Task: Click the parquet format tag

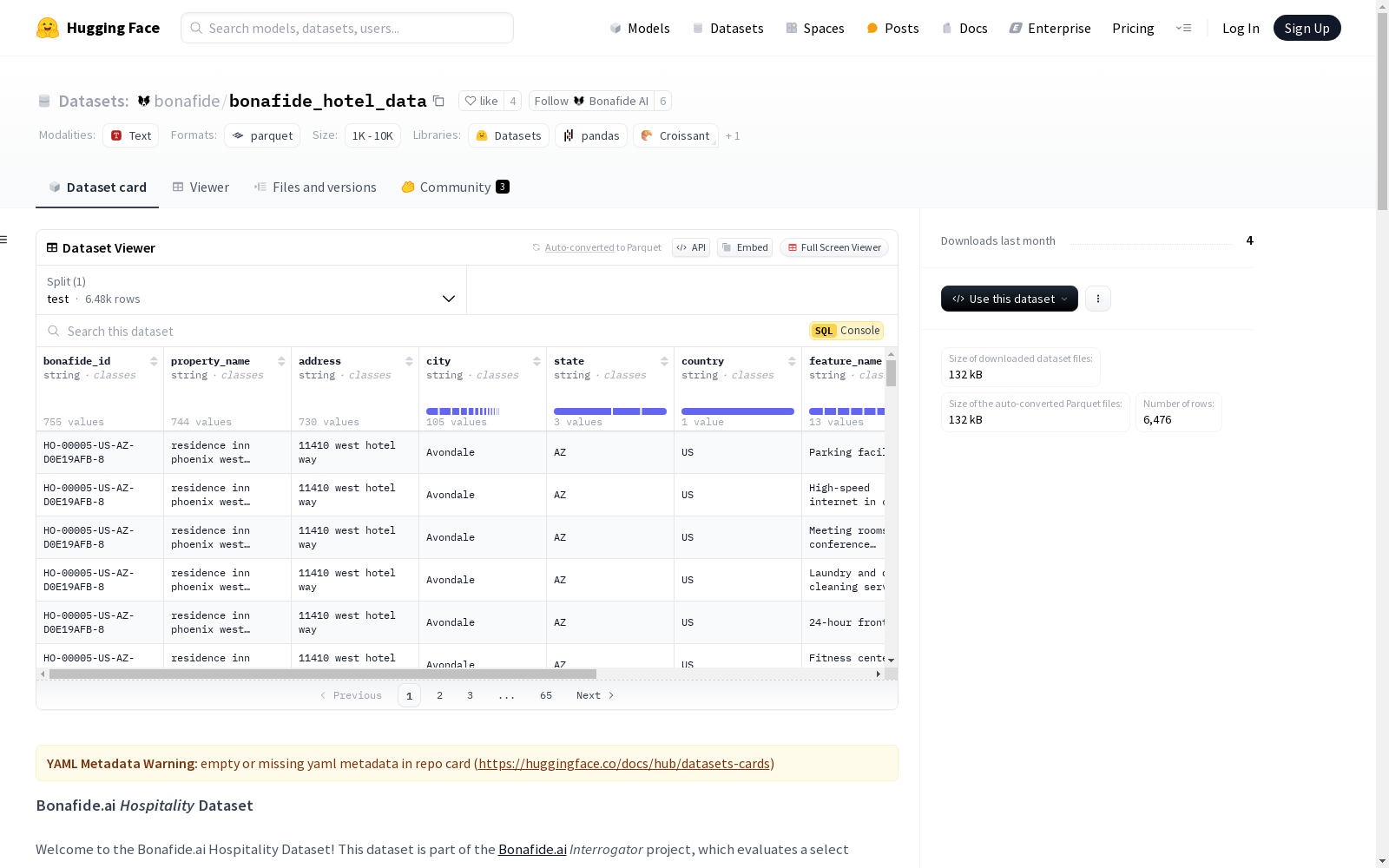Action: point(262,135)
